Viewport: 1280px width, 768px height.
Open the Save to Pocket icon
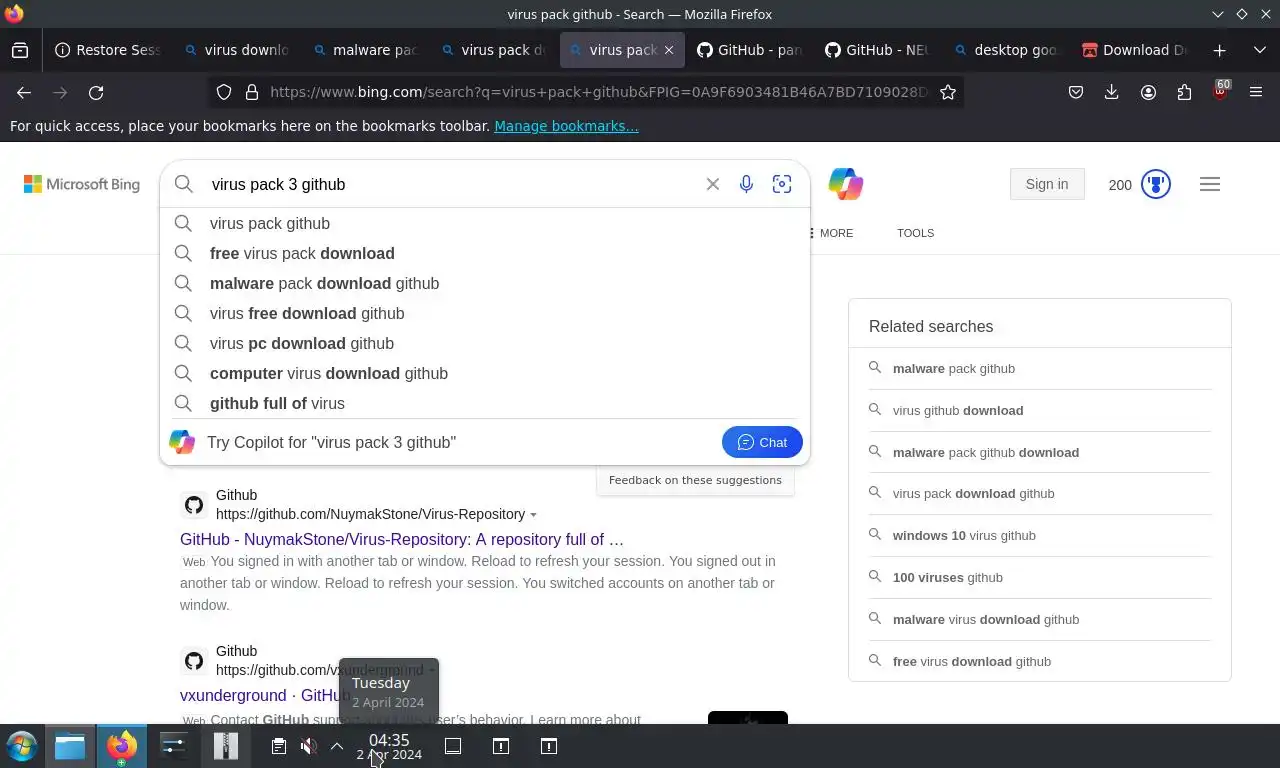pos(1076,92)
